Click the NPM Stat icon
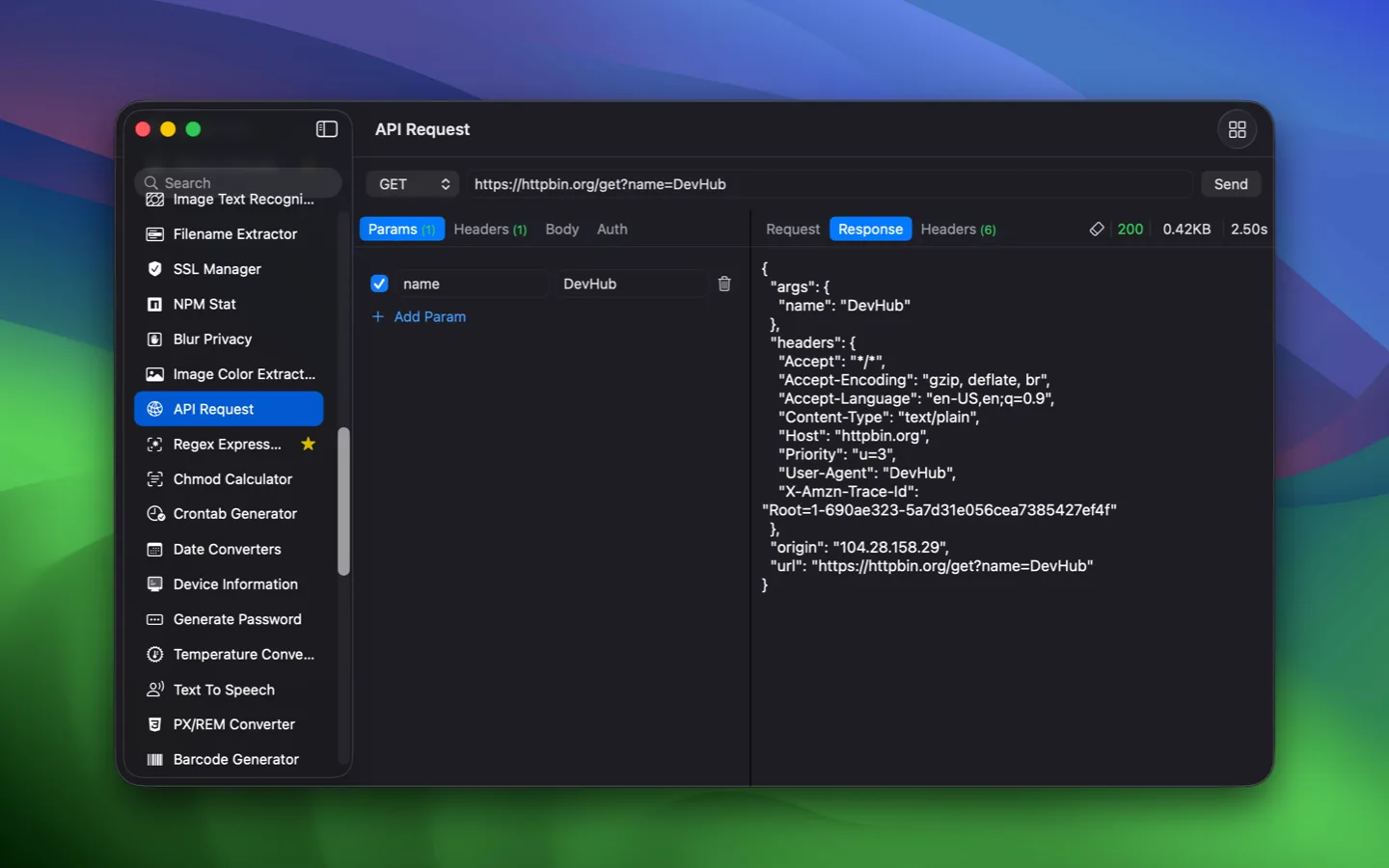 coord(154,305)
